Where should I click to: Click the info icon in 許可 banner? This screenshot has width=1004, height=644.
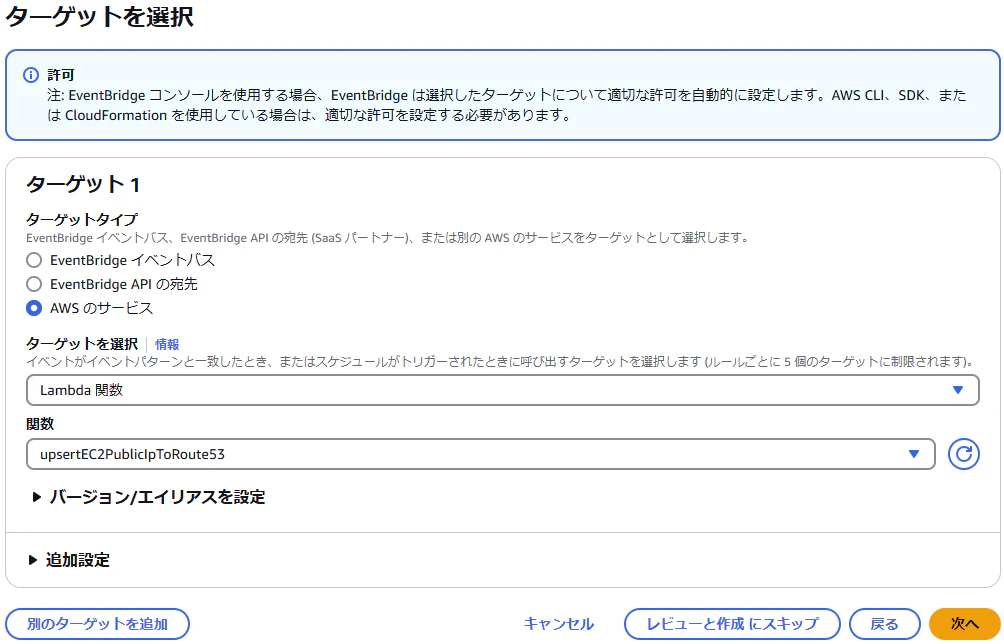31,76
